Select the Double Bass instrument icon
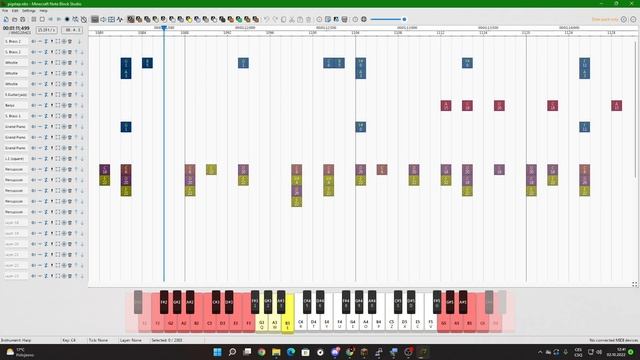 (x=139, y=19)
